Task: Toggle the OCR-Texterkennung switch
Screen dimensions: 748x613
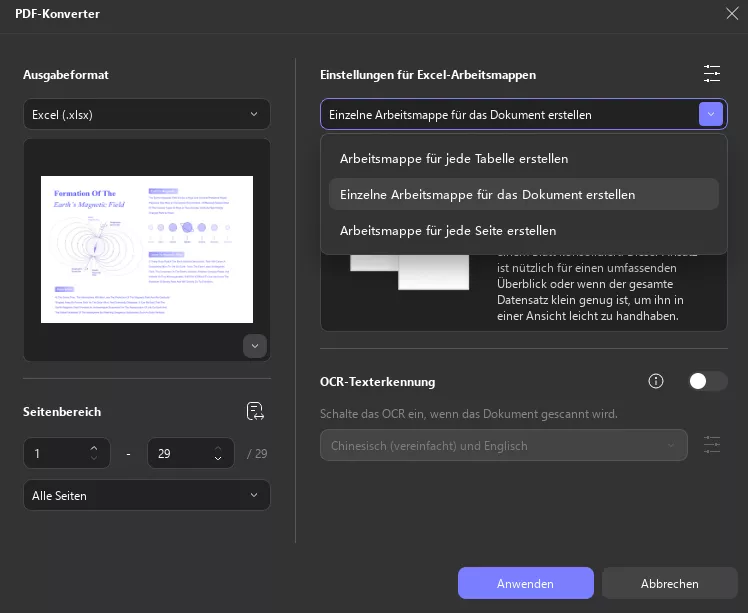Action: [x=708, y=381]
